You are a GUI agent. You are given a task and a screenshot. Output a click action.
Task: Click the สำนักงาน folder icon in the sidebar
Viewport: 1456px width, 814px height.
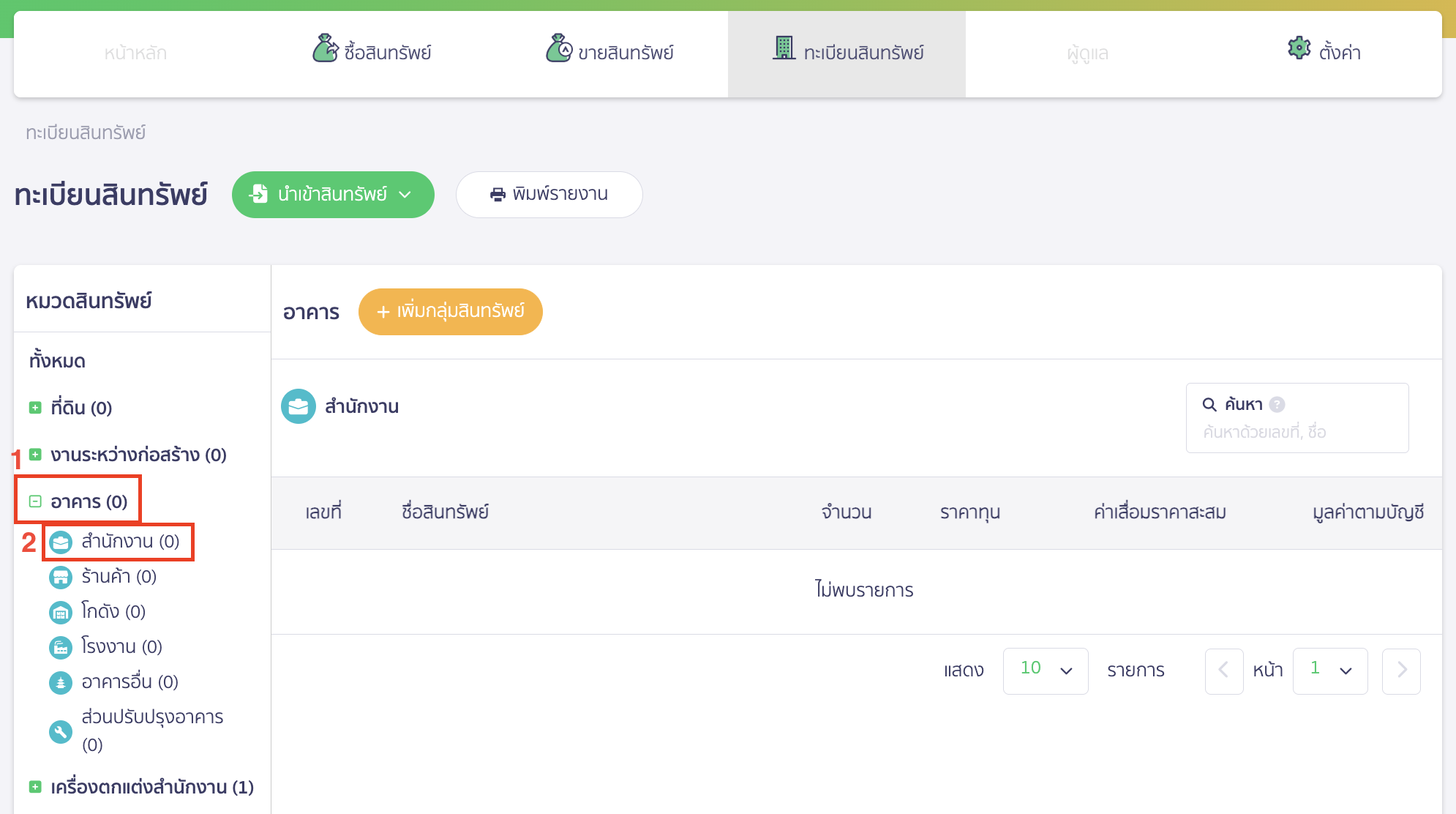(x=61, y=542)
